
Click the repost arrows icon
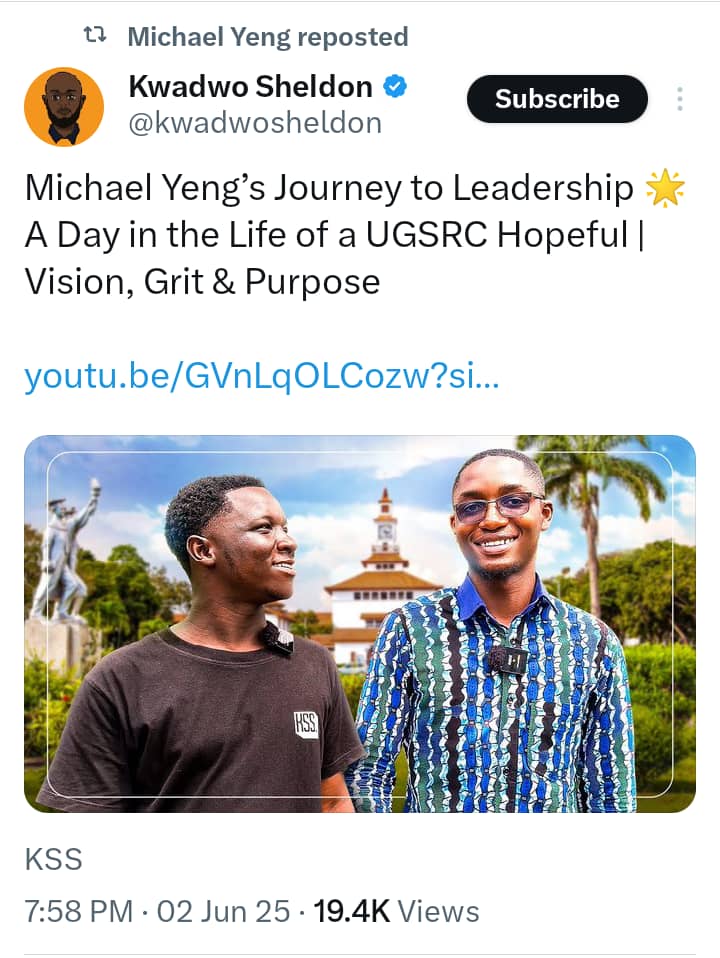[x=96, y=36]
